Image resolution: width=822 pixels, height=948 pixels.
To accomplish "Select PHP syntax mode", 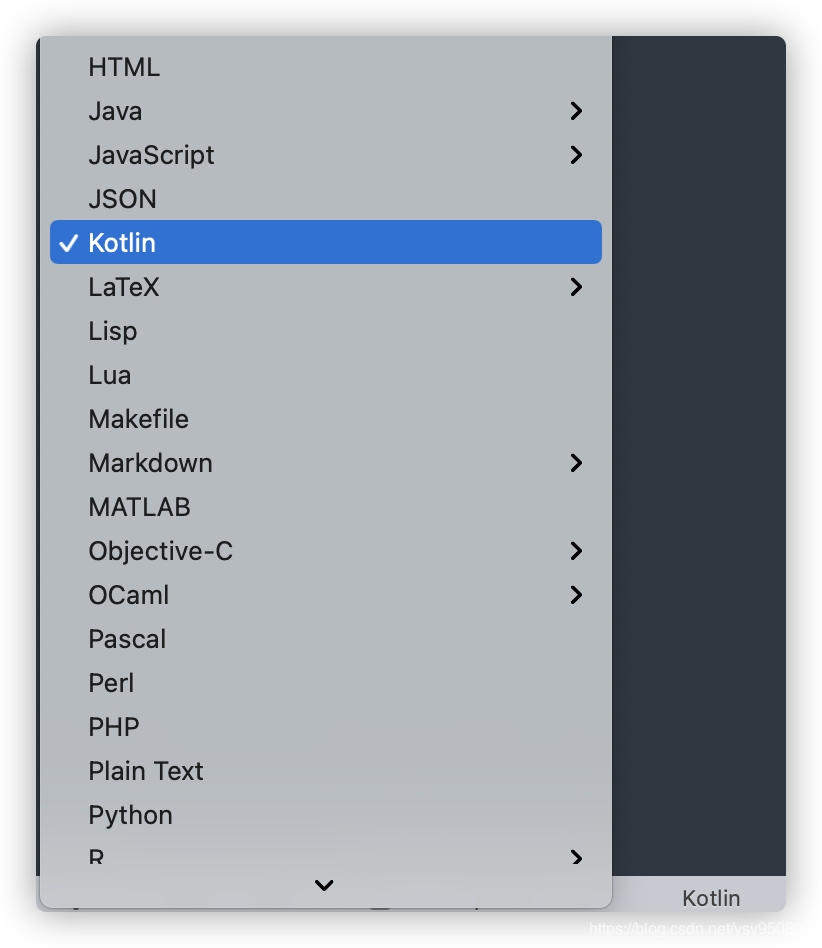I will pos(113,727).
